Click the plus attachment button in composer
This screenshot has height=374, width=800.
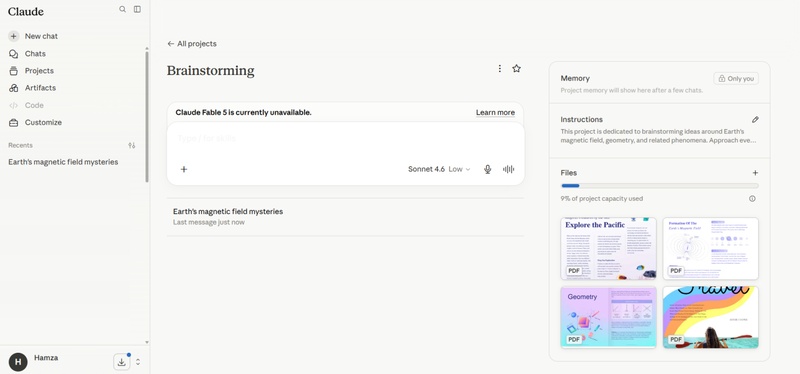(184, 169)
